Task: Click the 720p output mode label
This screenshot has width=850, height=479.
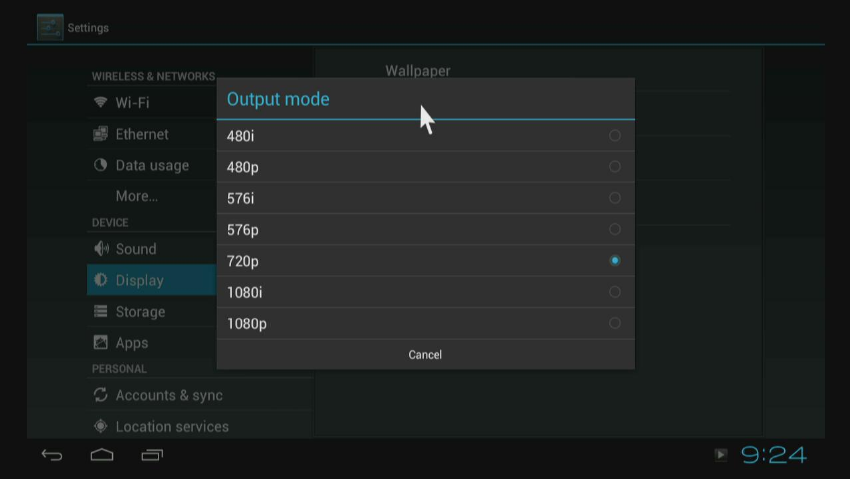Action: point(242,261)
